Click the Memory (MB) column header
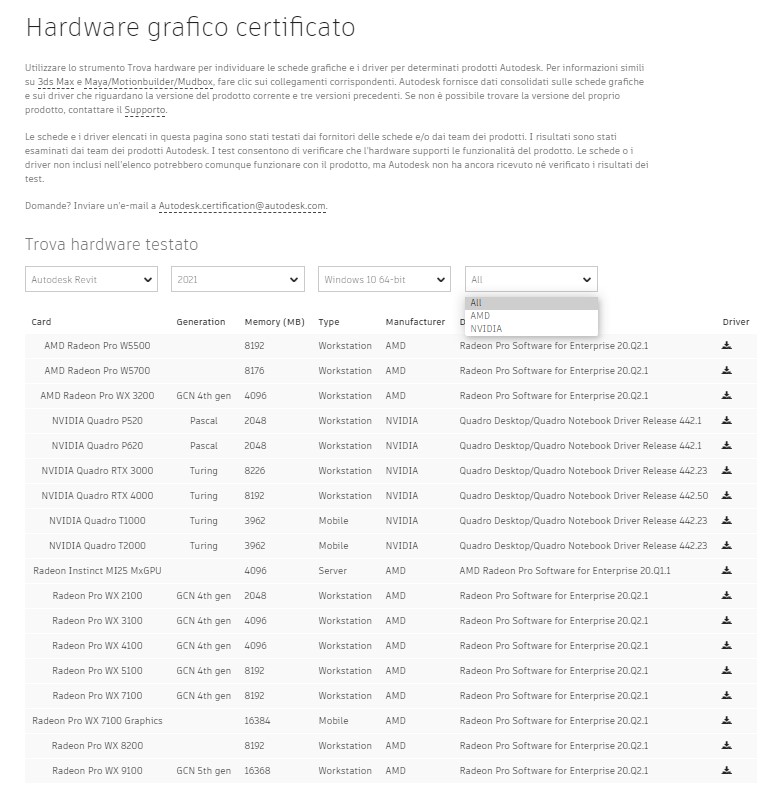 click(274, 322)
